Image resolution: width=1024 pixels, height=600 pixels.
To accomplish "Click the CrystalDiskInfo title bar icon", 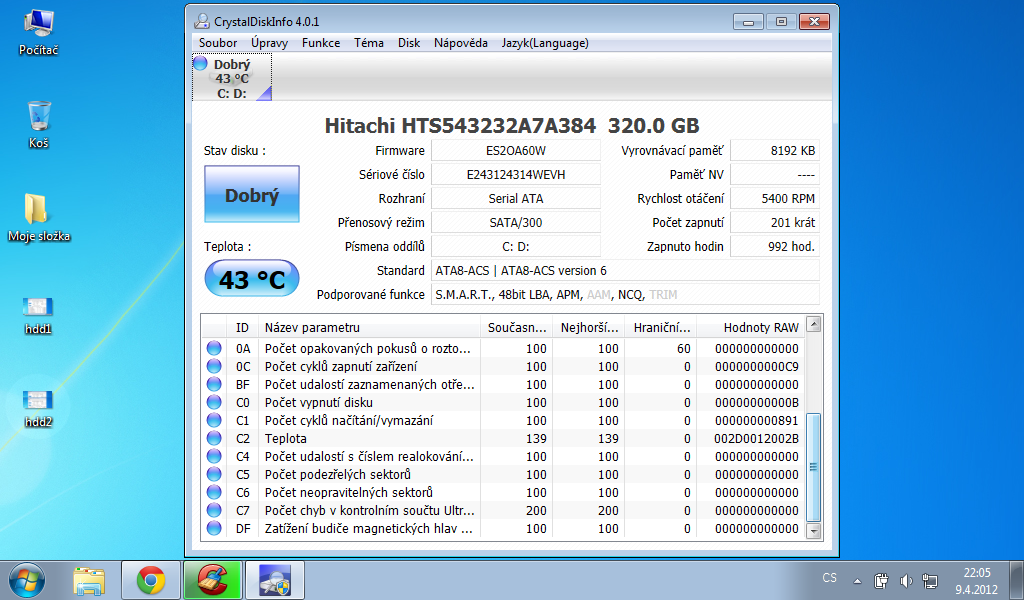I will click(x=202, y=22).
